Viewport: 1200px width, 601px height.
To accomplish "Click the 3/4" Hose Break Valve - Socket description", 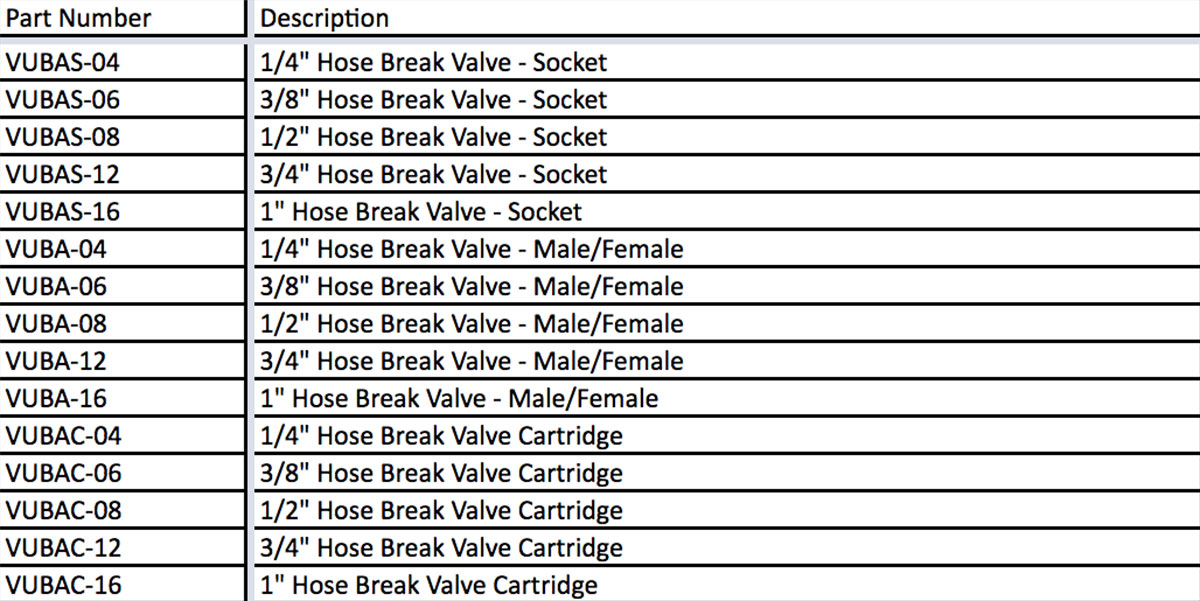I will 433,175.
